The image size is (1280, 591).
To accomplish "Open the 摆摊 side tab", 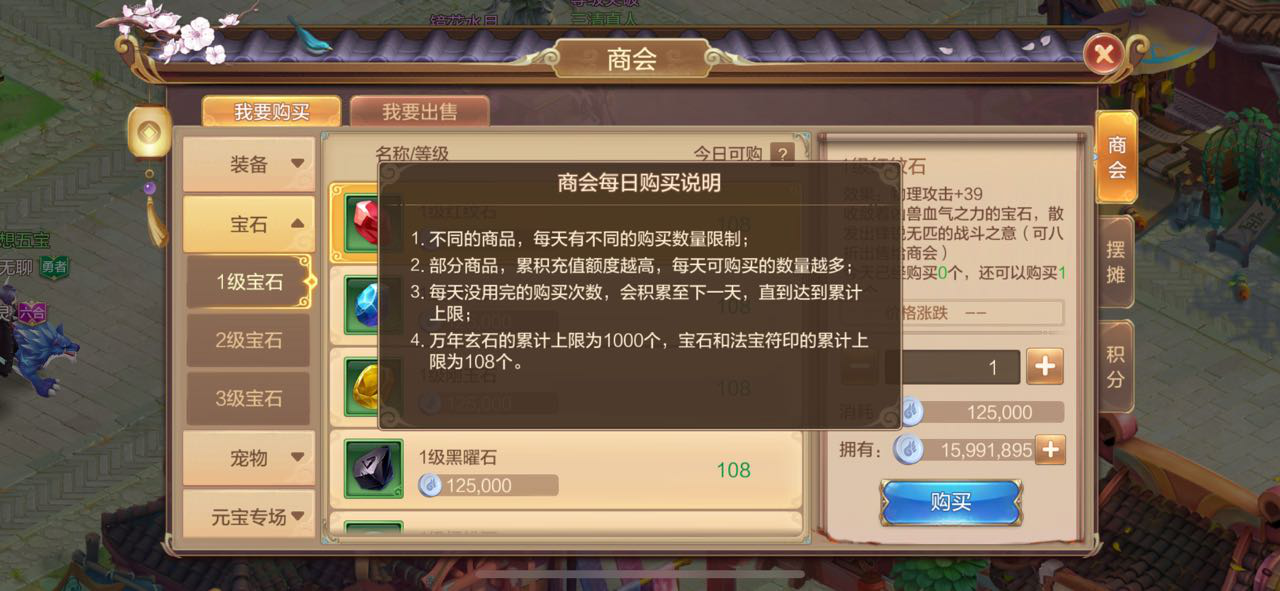I will [x=1116, y=261].
